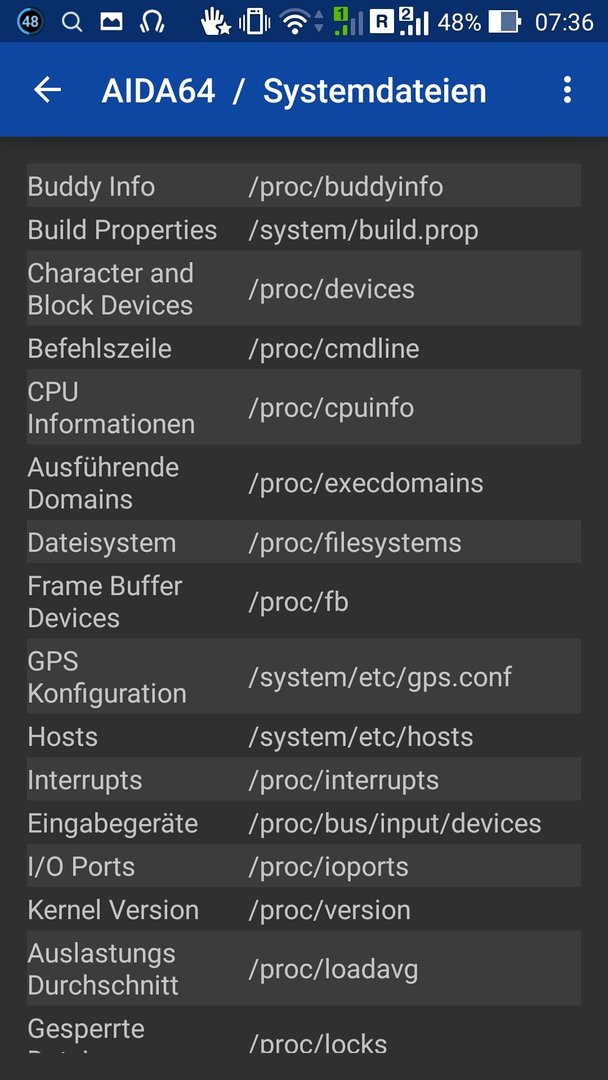
Task: Open Eingabegeräte input devices row
Action: pos(304,823)
